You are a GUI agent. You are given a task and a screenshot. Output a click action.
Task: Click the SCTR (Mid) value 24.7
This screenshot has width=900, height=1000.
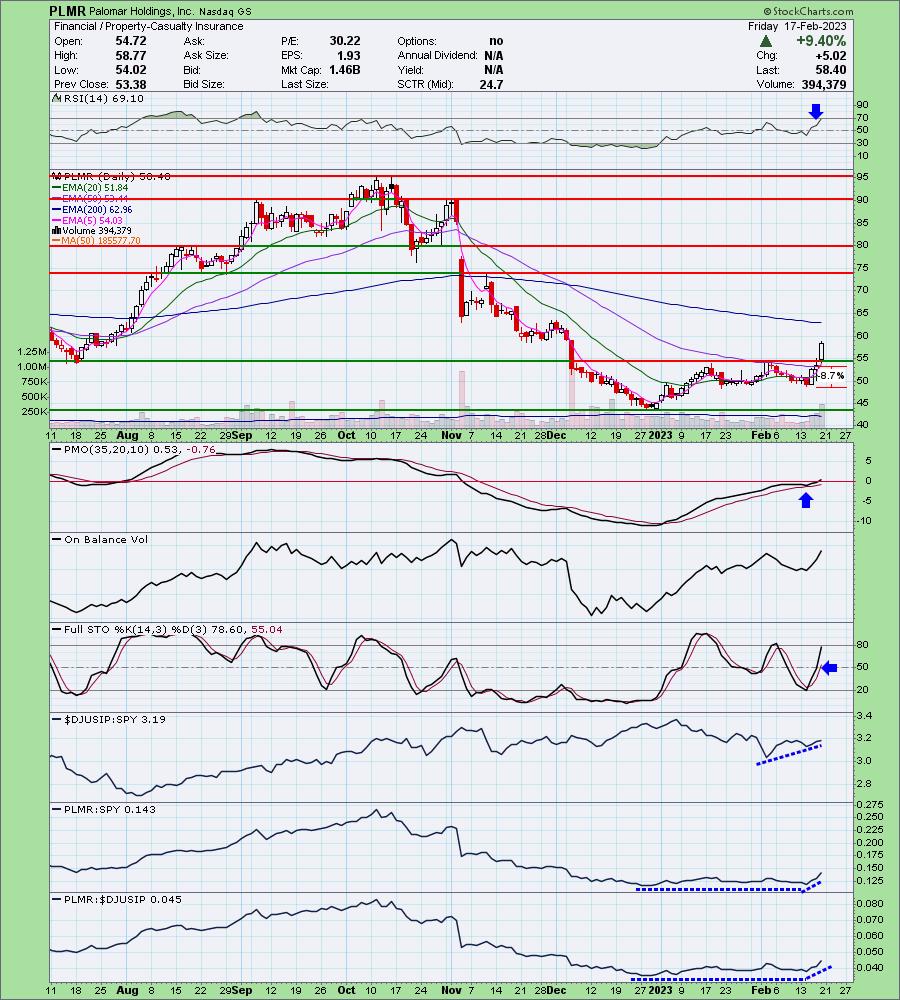tap(491, 84)
